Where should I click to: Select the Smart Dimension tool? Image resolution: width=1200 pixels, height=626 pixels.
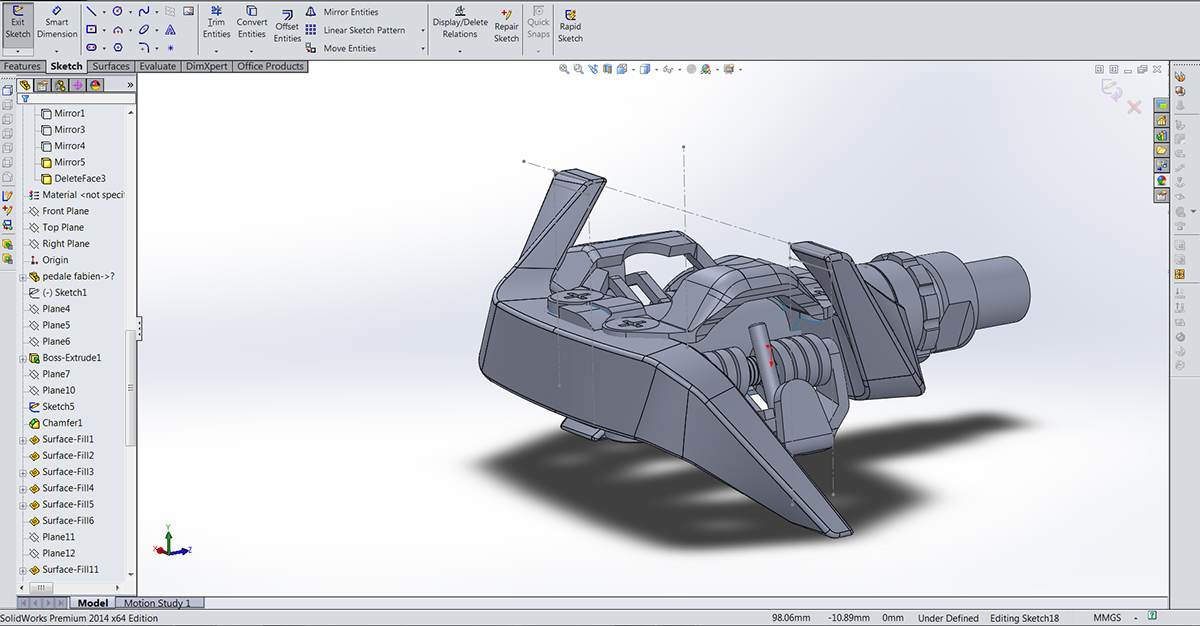(57, 23)
